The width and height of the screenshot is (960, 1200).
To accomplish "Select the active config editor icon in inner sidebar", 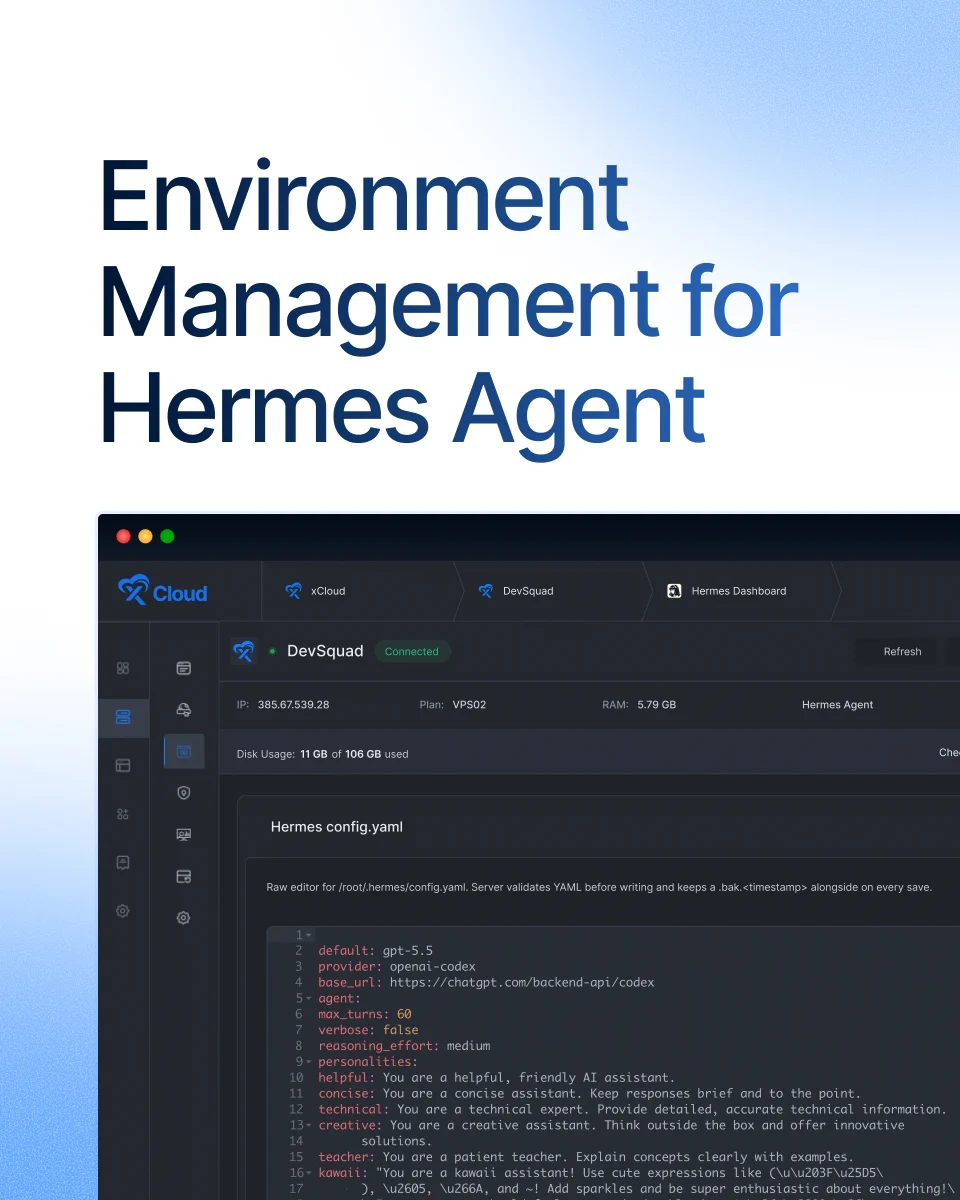I will pos(184,751).
